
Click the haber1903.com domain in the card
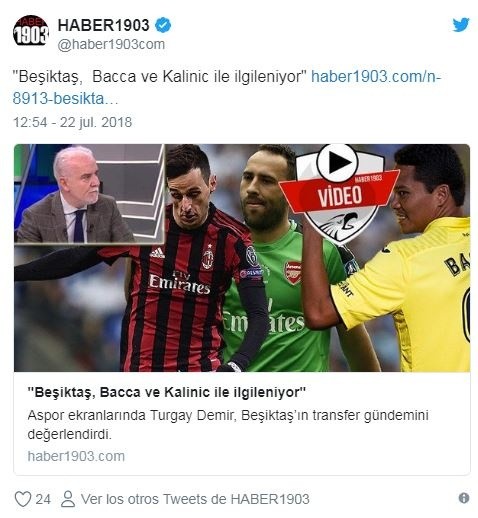click(76, 456)
